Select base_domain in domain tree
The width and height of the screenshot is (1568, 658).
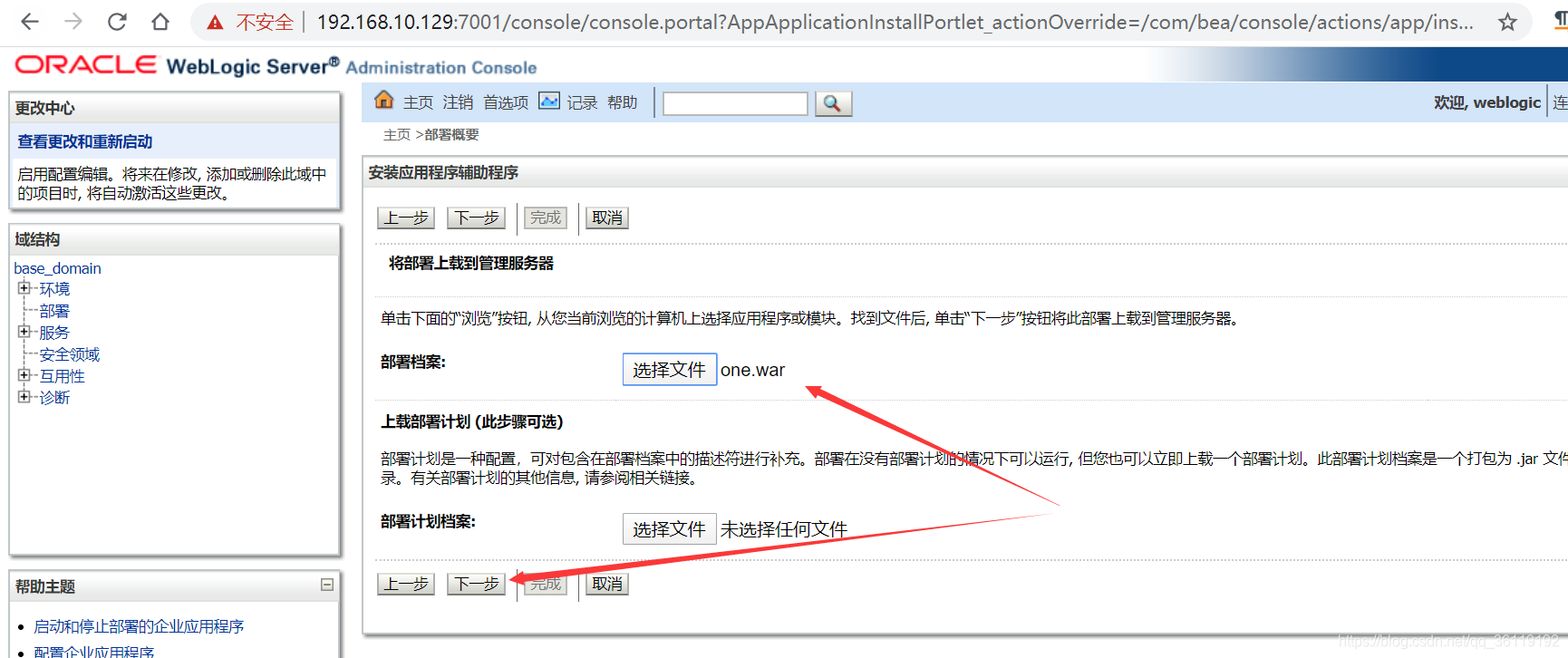pos(57,268)
